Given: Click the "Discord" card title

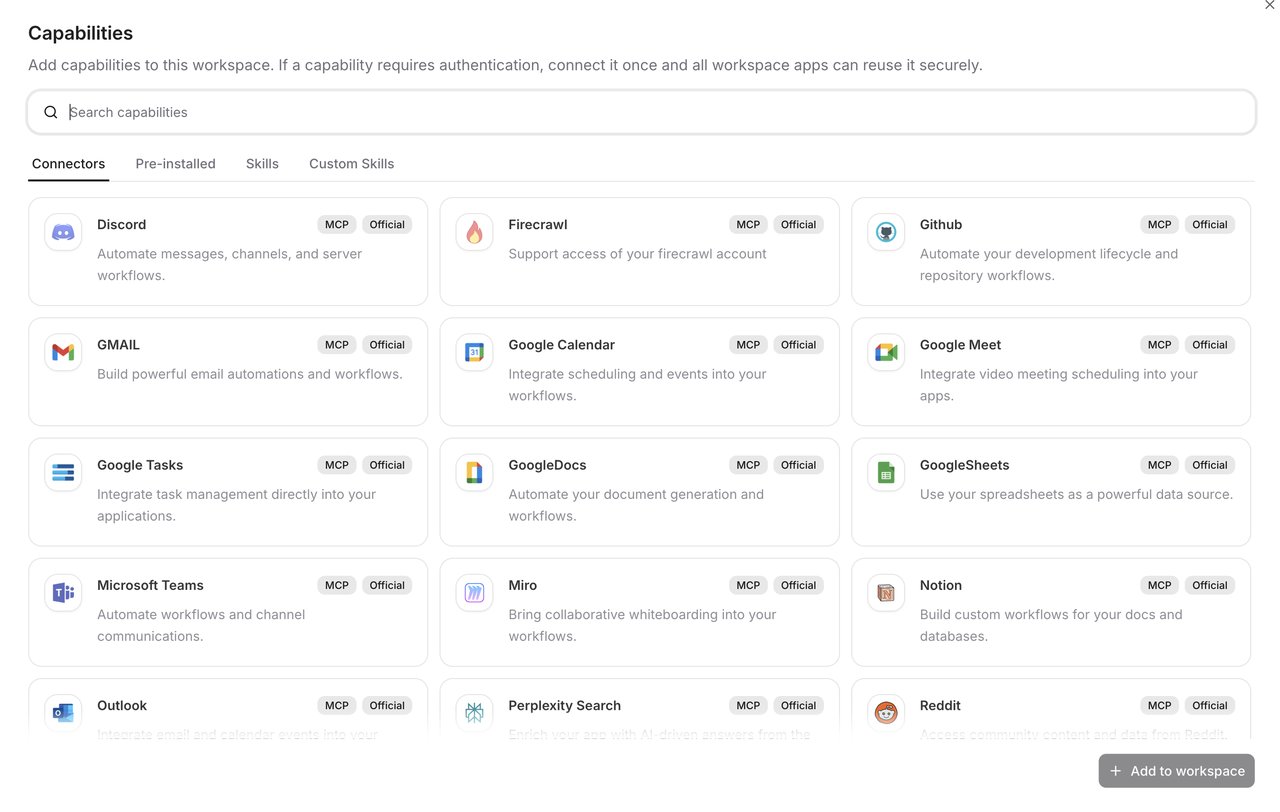Looking at the screenshot, I should [x=122, y=225].
